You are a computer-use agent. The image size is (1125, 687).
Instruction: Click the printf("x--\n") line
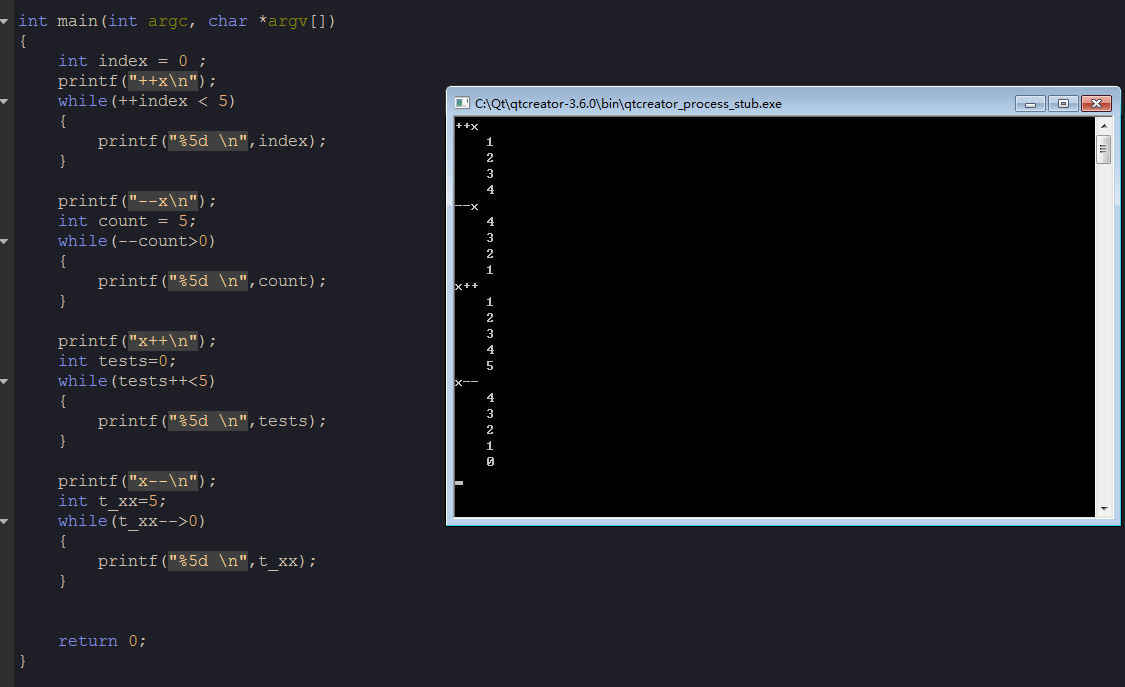(x=136, y=481)
